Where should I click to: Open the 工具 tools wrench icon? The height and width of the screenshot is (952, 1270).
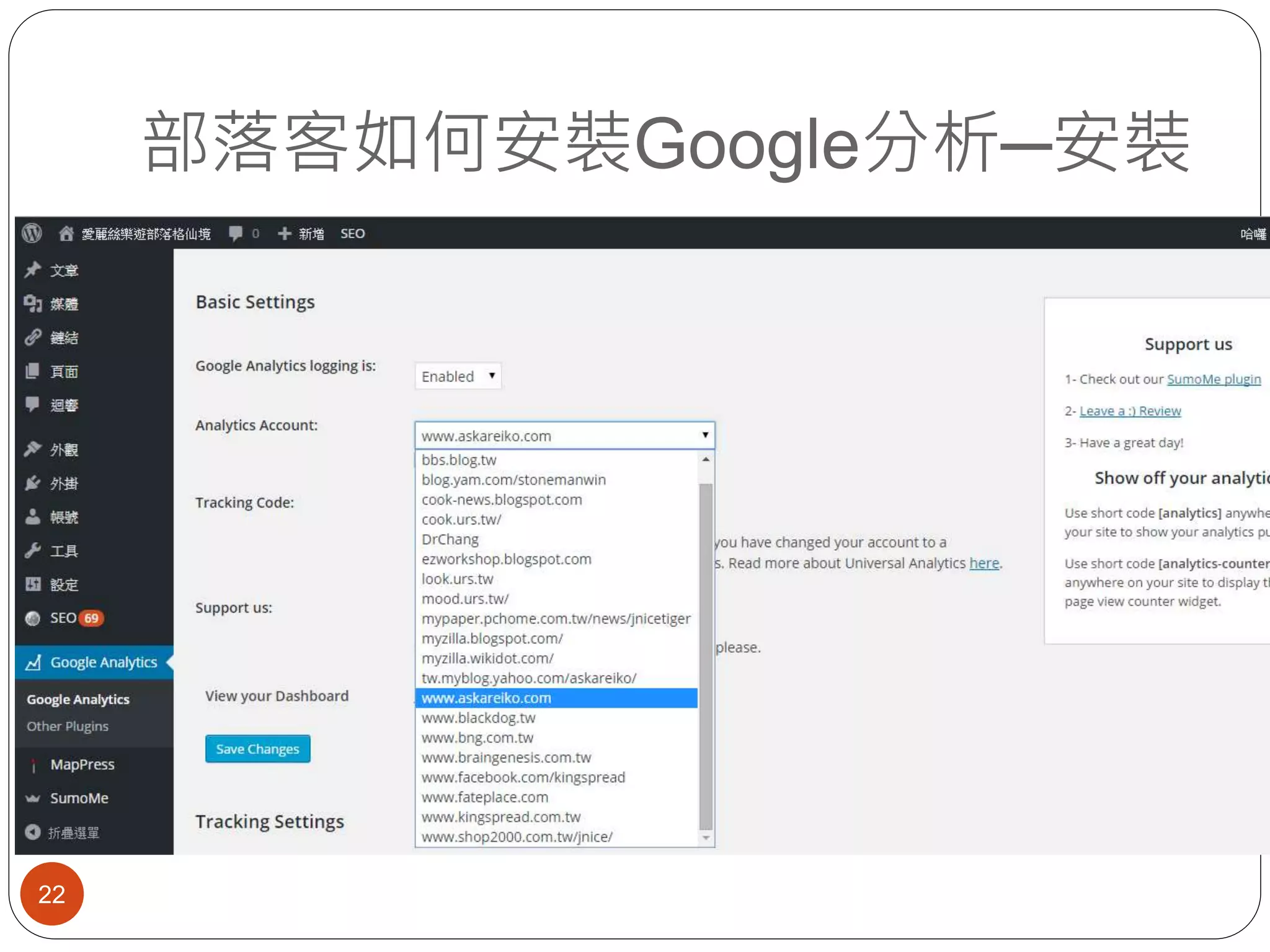pyautogui.click(x=33, y=550)
